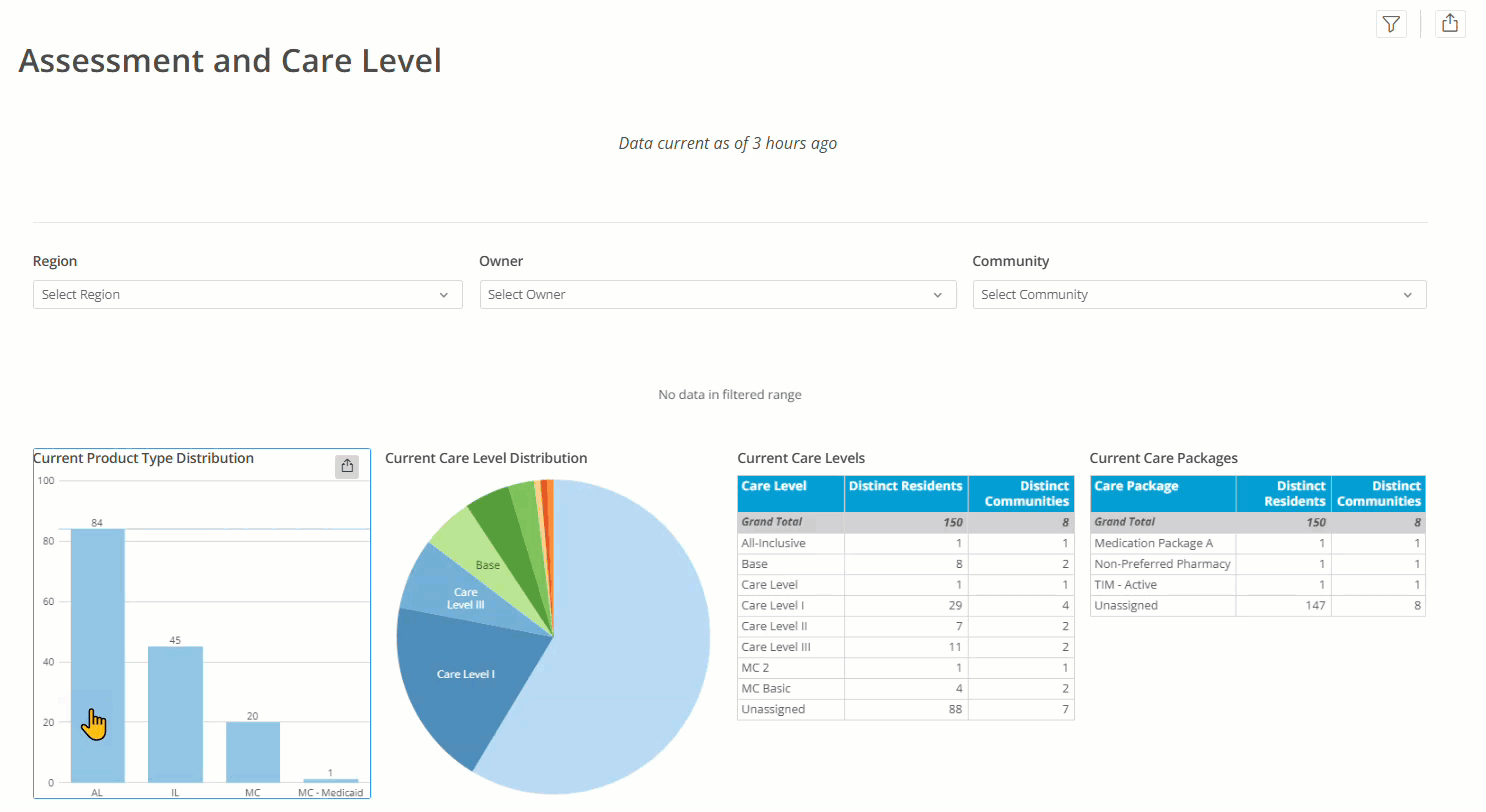Screen dimensions: 1486x812
Task: Open the Select Owner dropdown
Action: click(718, 294)
